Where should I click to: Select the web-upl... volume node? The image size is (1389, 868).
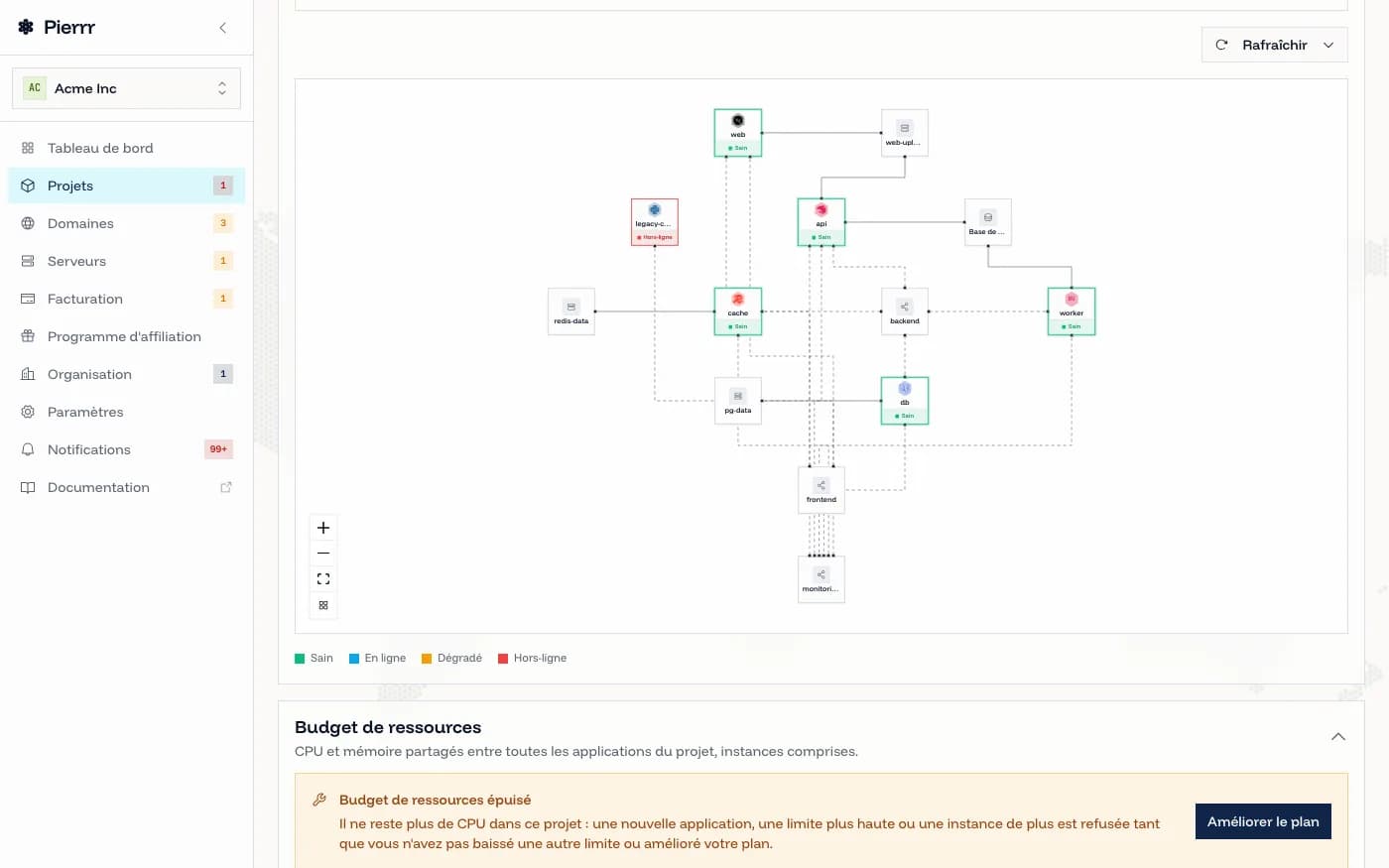pos(905,133)
